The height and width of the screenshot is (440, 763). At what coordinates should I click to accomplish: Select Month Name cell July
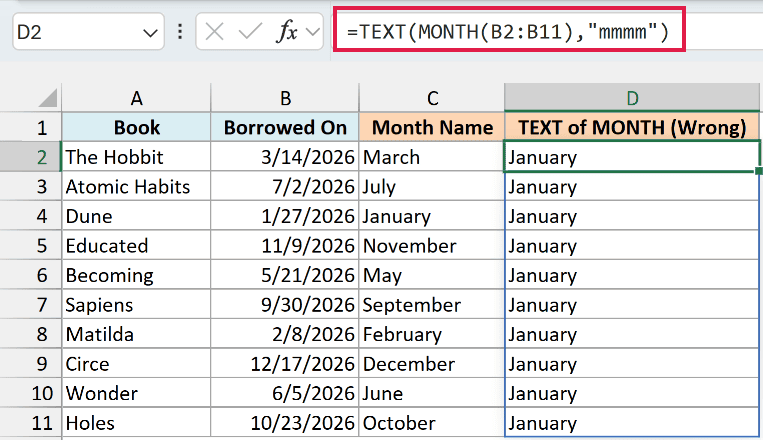432,186
